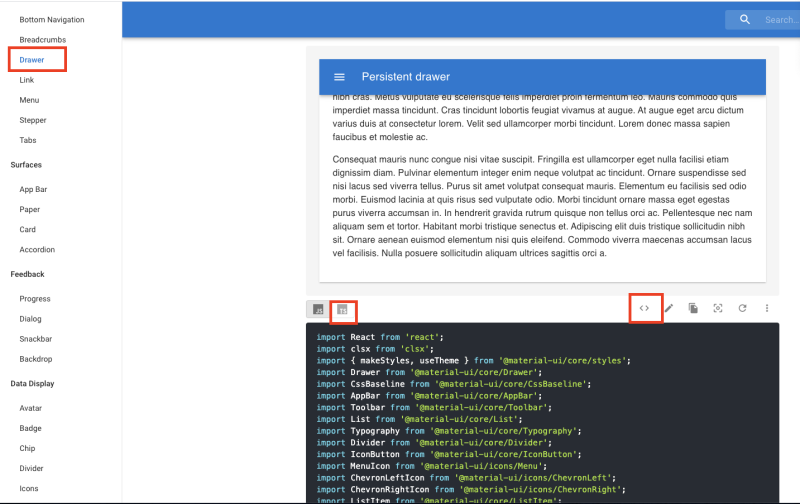Navigate to the Accordion page
Viewport: 800px width, 504px height.
[37, 249]
